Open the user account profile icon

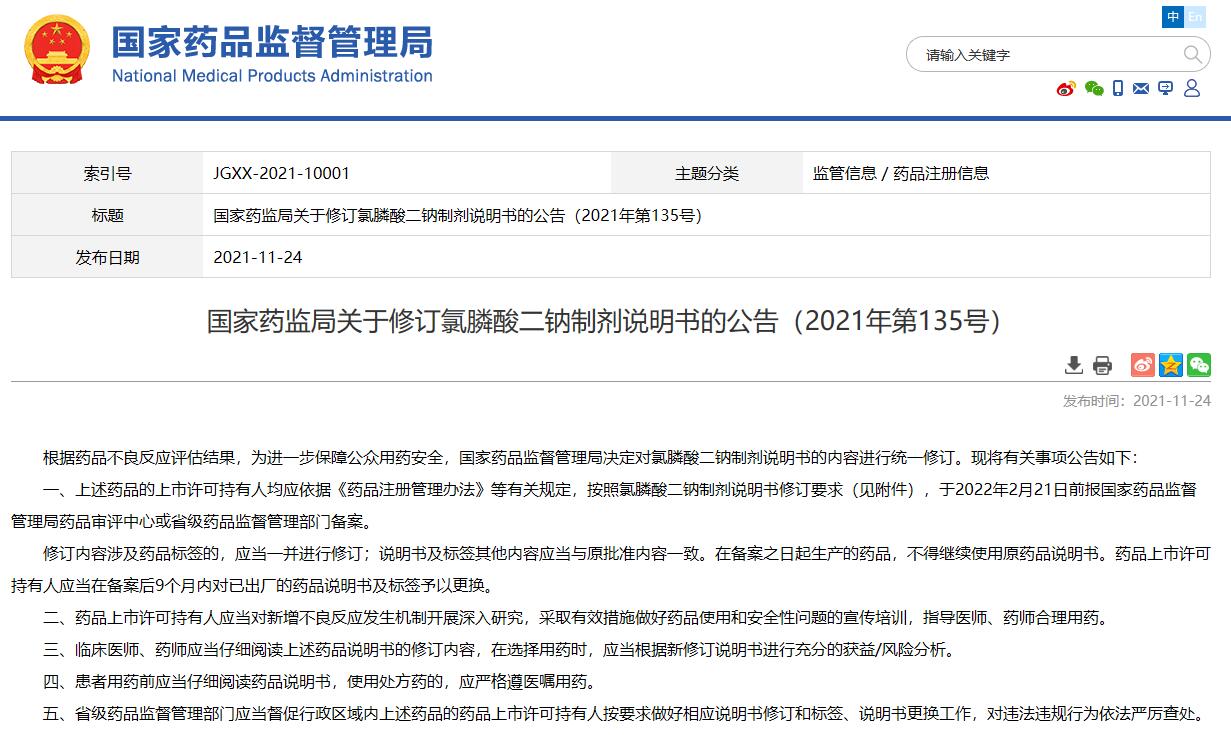coord(1191,89)
